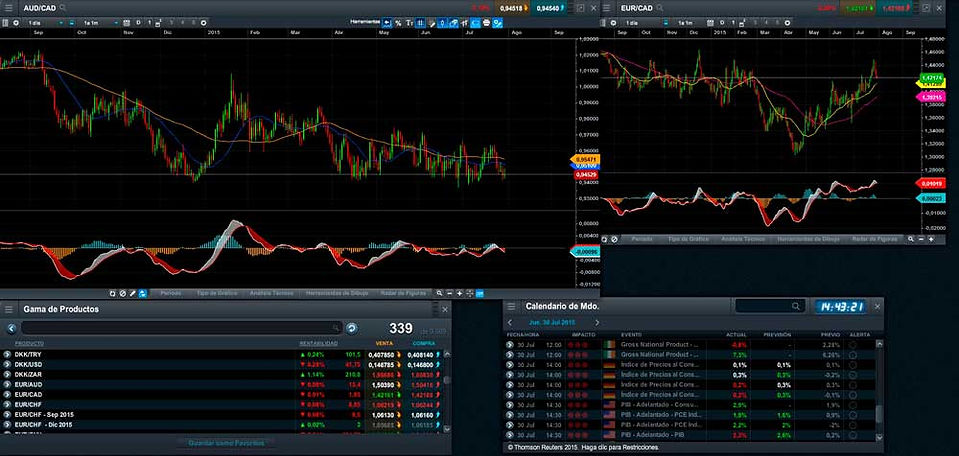959x456 pixels.
Task: Expand the EUR/CHF - Sep 2015 row
Action: point(7,414)
